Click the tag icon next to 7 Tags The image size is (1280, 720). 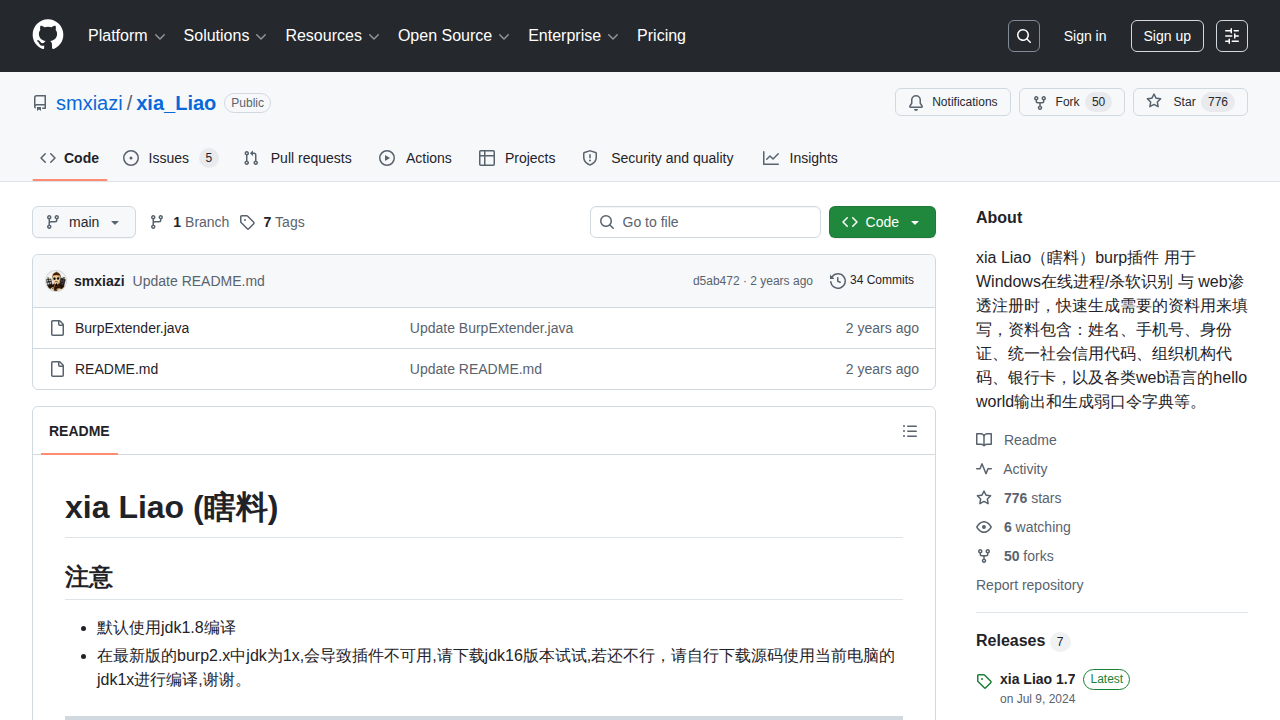click(247, 222)
